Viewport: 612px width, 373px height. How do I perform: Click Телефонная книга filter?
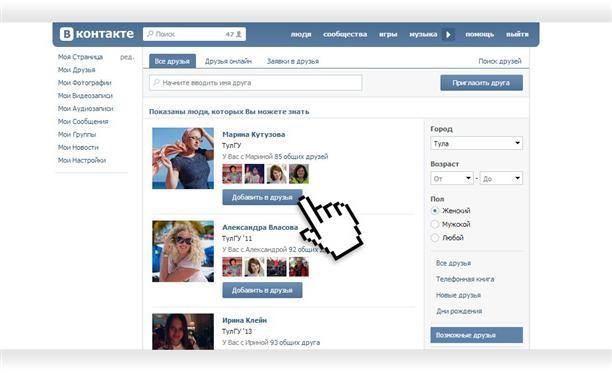(465, 279)
